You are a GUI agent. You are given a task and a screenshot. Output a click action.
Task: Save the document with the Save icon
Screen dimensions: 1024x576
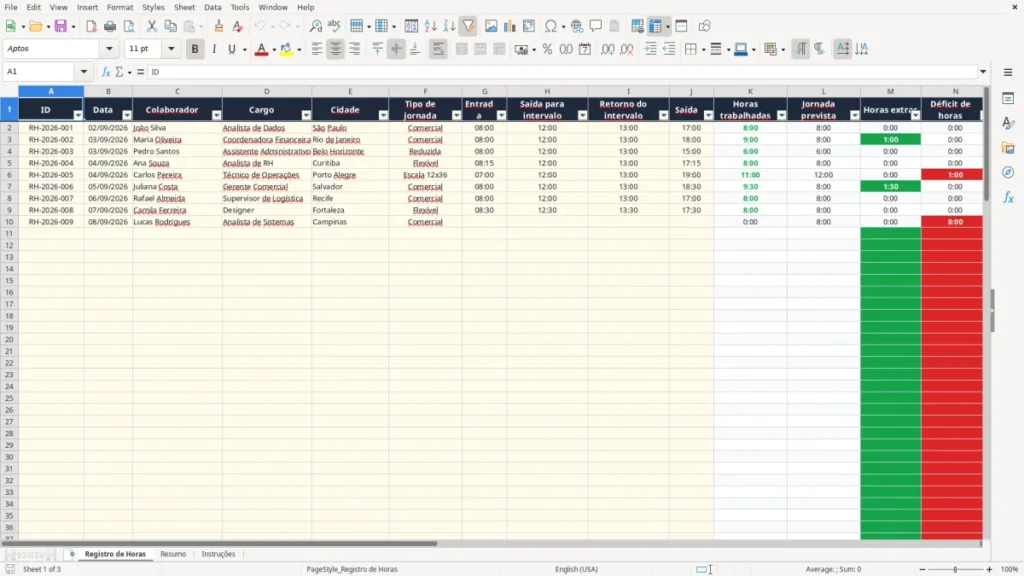(60, 26)
